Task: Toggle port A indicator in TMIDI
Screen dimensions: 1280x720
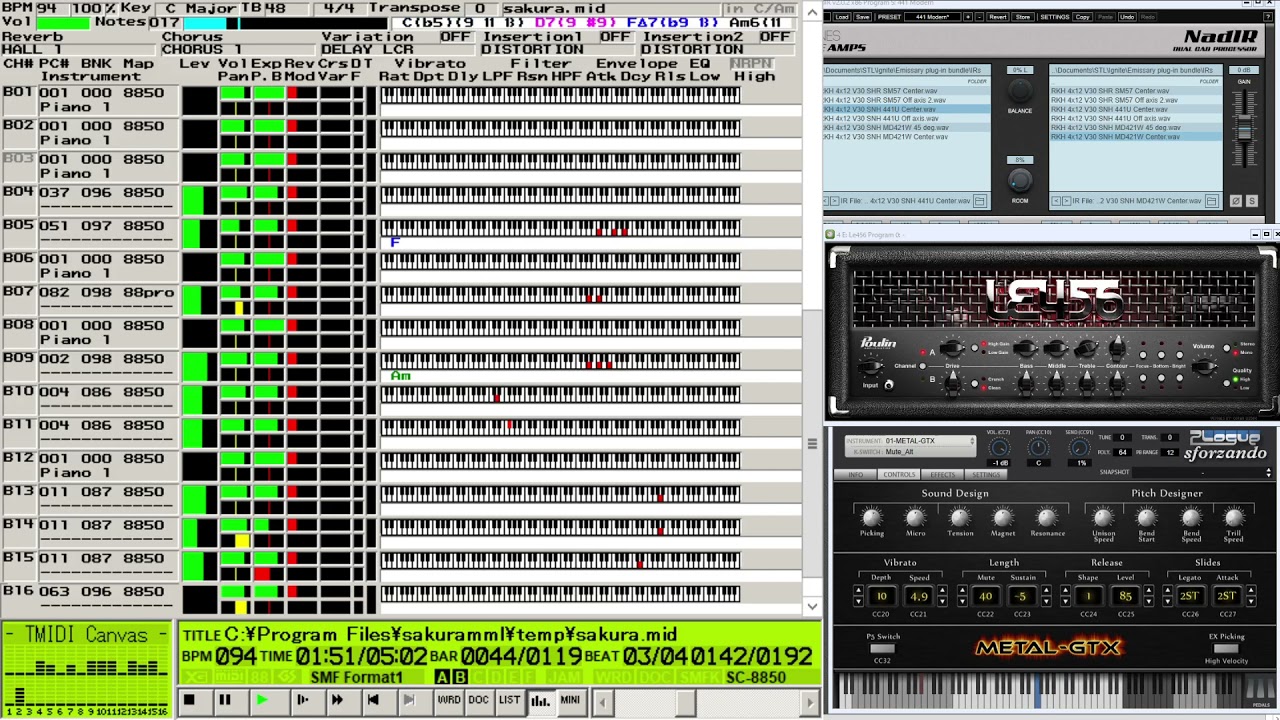Action: 443,677
